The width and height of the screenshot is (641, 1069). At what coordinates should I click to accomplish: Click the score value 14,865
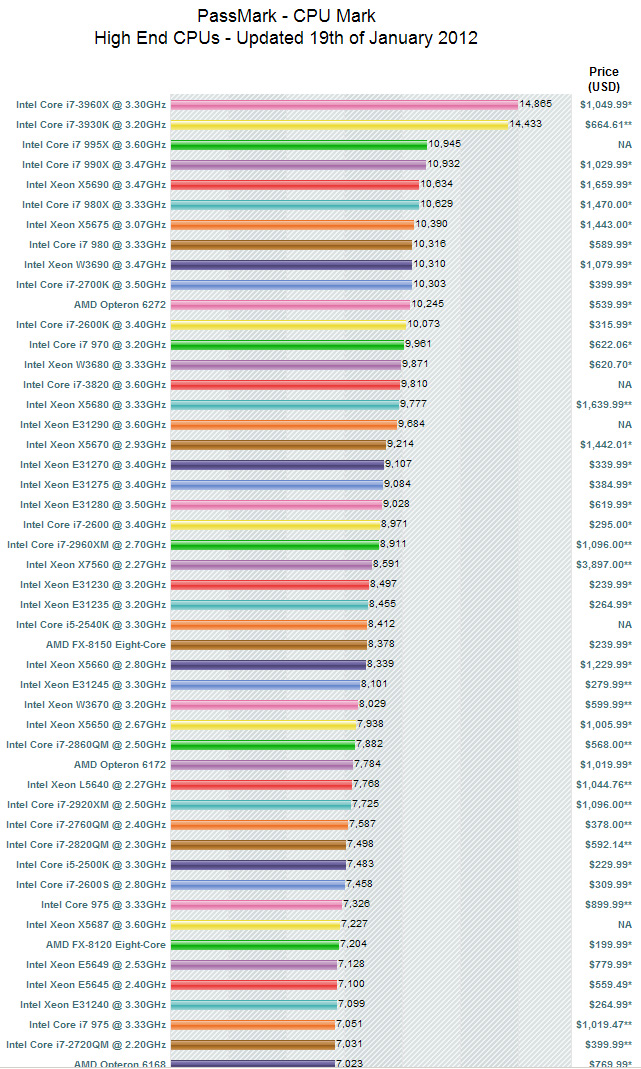click(x=535, y=104)
